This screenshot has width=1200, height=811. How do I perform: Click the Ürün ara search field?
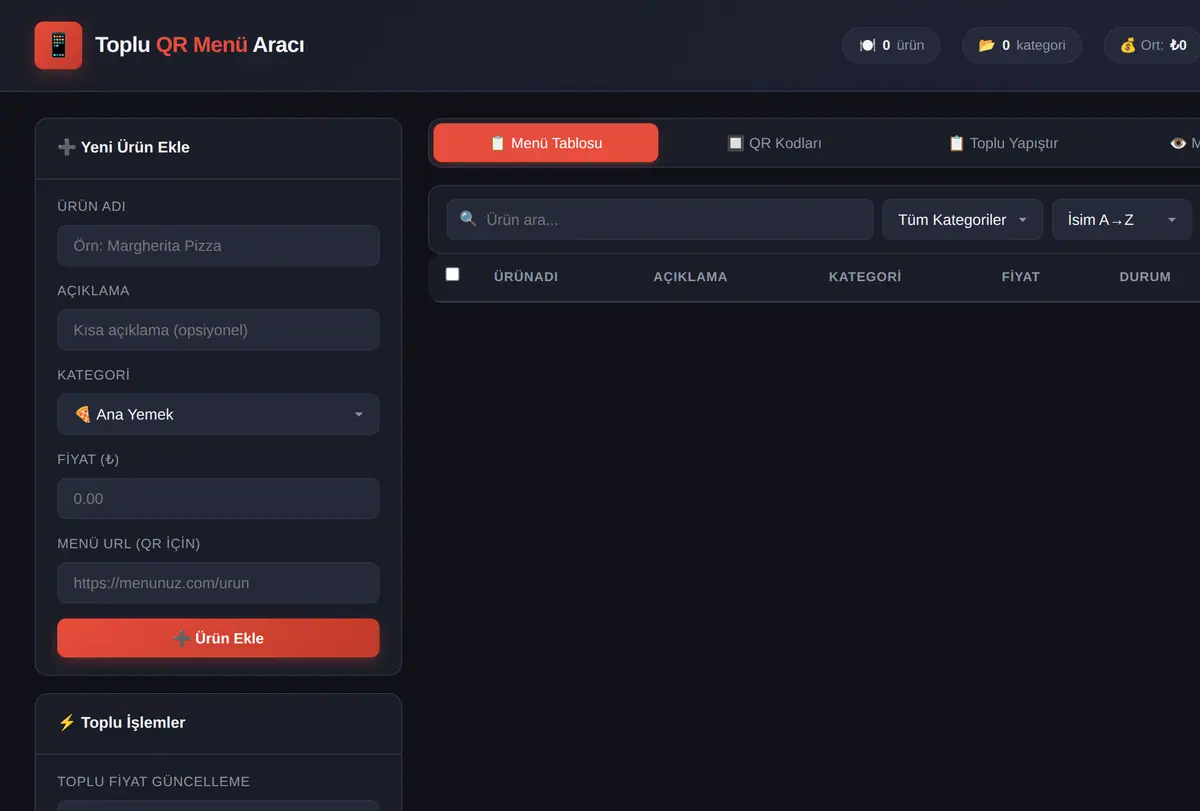660,219
